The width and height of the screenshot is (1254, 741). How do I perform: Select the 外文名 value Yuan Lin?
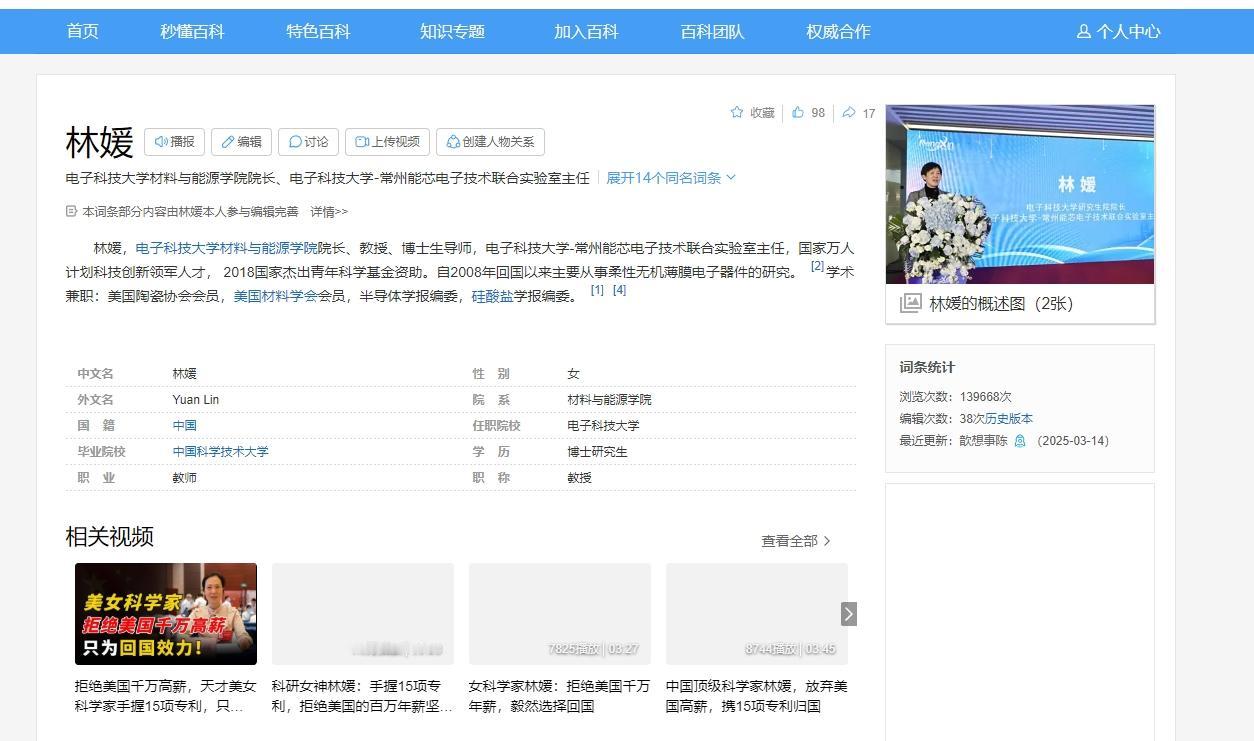196,400
